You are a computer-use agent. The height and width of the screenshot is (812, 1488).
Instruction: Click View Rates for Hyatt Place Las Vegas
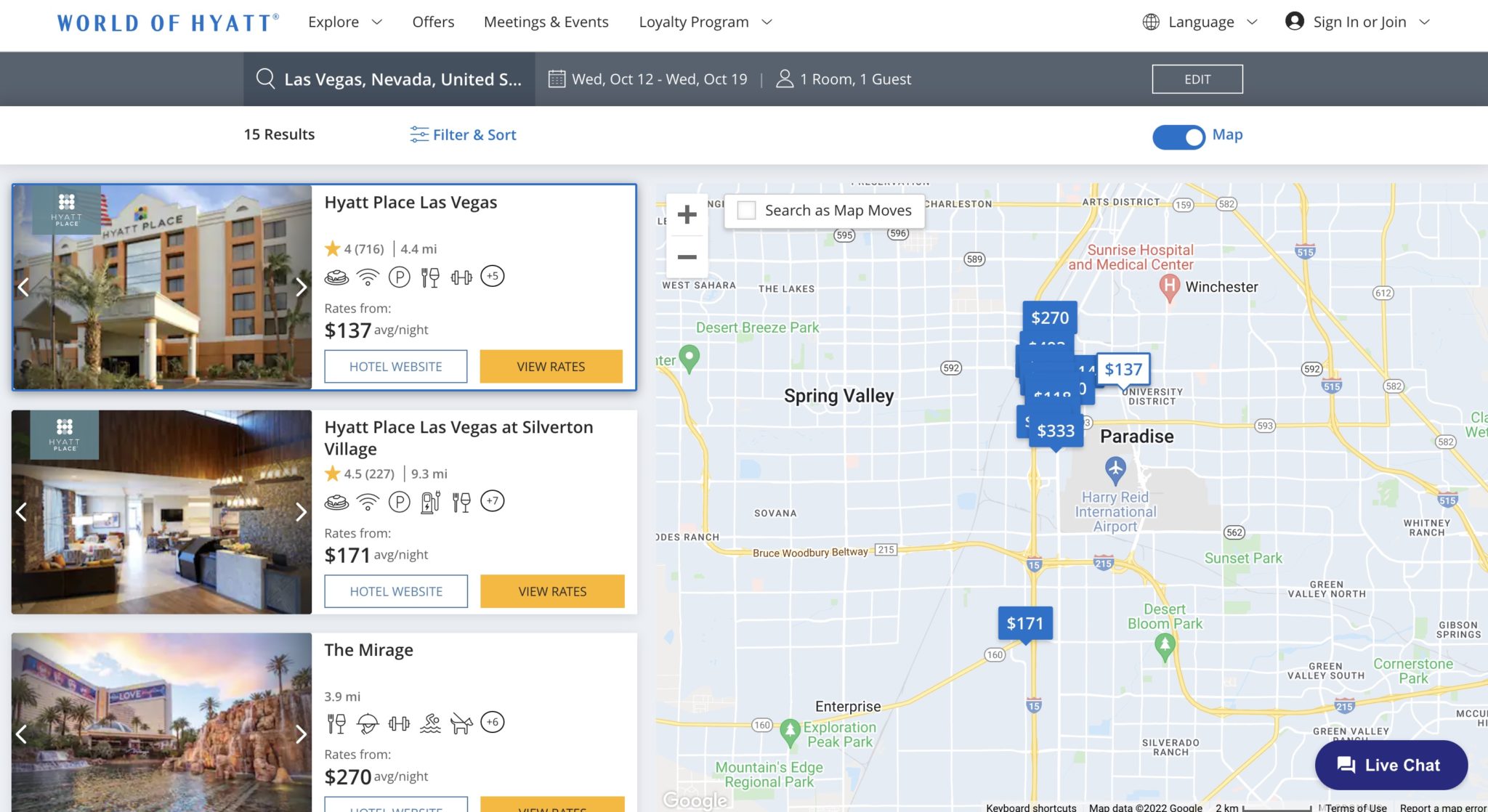click(551, 366)
